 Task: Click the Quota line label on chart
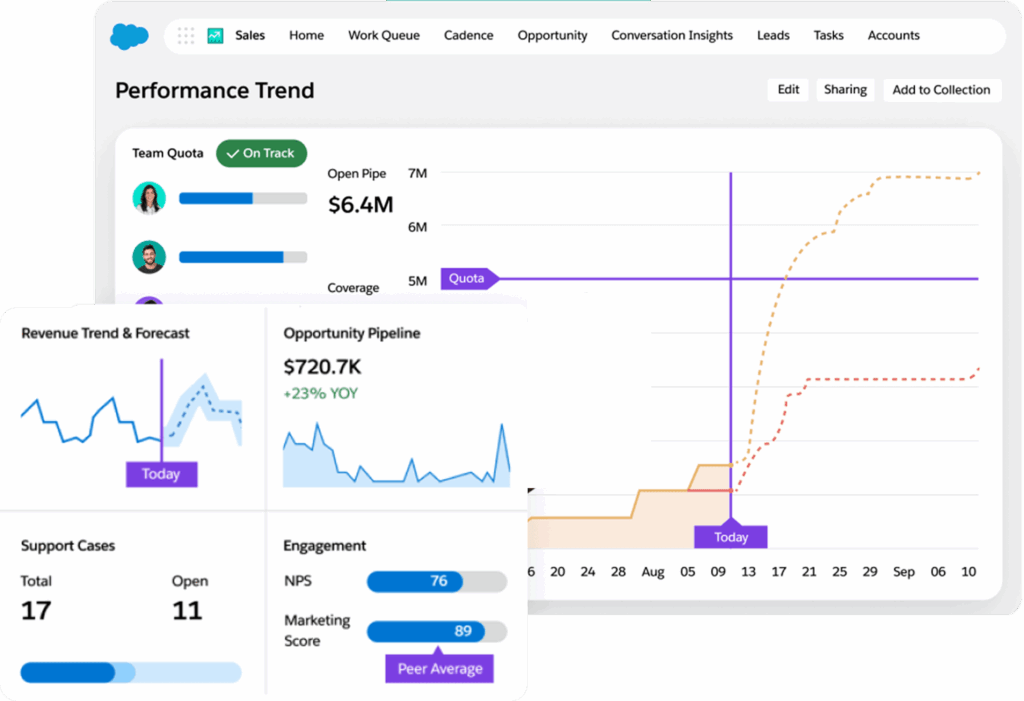click(x=470, y=278)
